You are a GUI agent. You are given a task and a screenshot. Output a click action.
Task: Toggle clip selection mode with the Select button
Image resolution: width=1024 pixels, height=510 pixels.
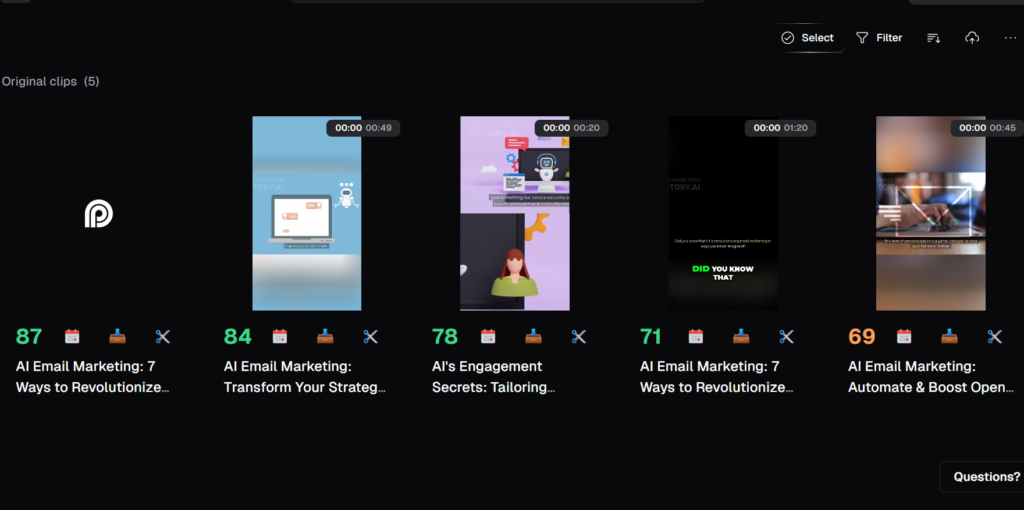tap(807, 38)
